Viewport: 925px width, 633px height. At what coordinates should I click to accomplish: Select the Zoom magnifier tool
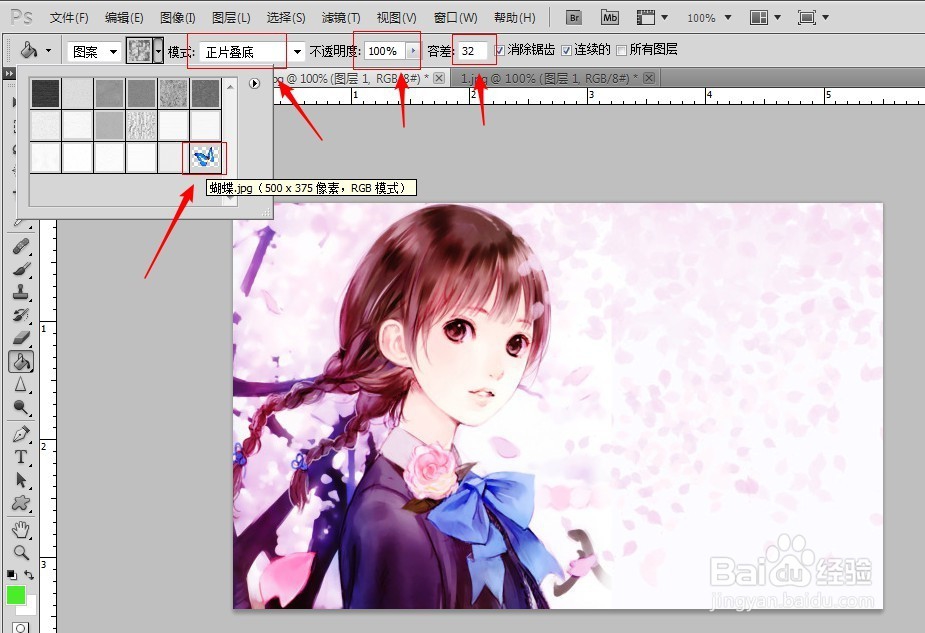[x=21, y=553]
